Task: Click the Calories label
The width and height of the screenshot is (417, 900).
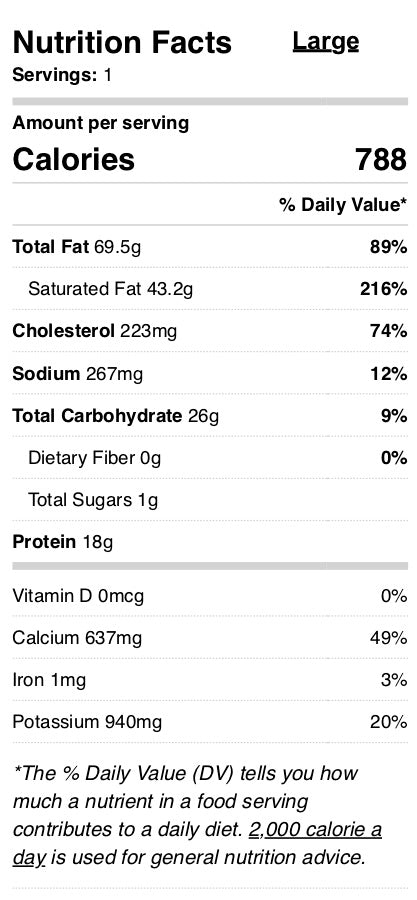Action: pos(73,159)
